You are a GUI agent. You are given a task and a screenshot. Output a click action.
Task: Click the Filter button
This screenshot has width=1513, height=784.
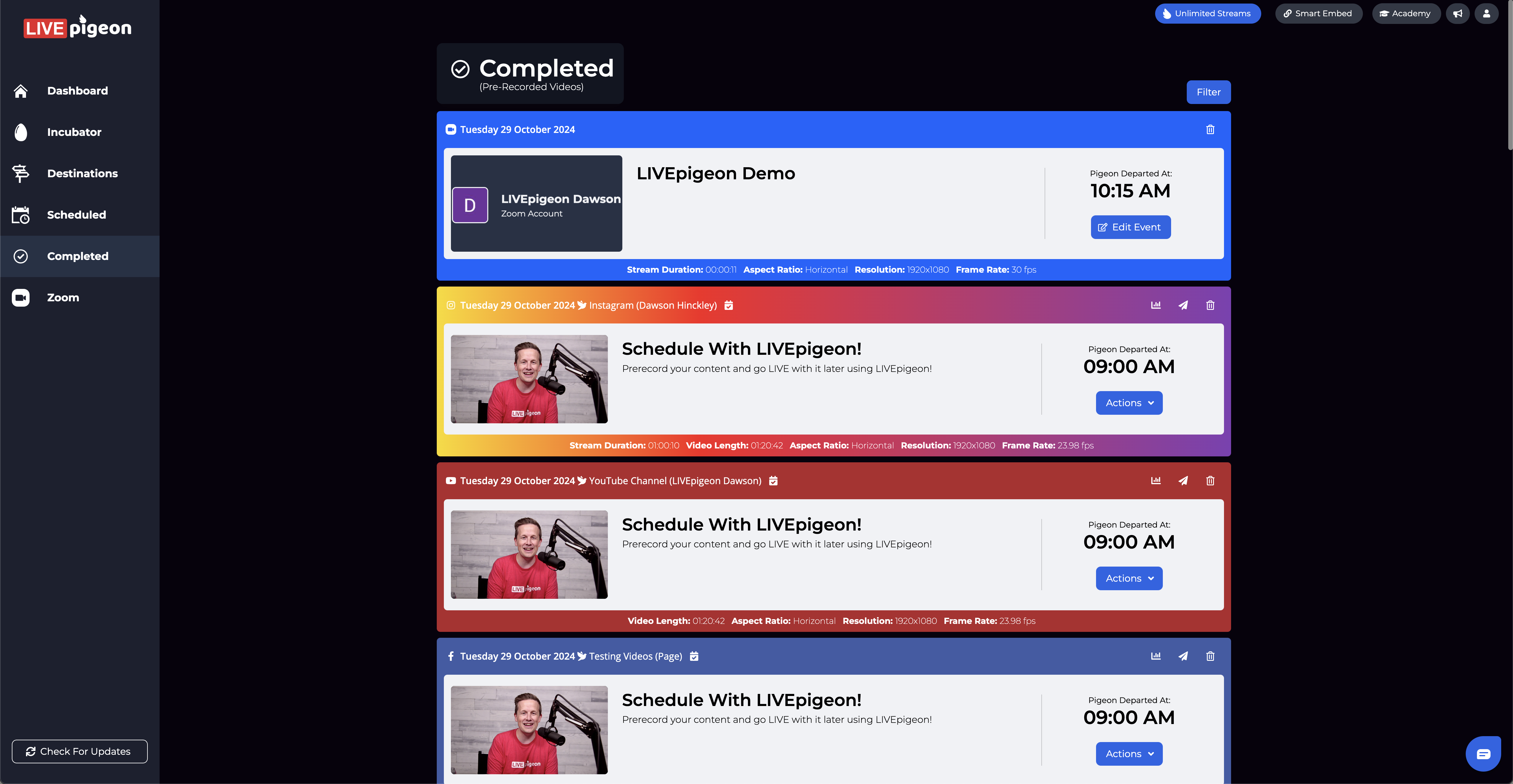click(x=1208, y=92)
